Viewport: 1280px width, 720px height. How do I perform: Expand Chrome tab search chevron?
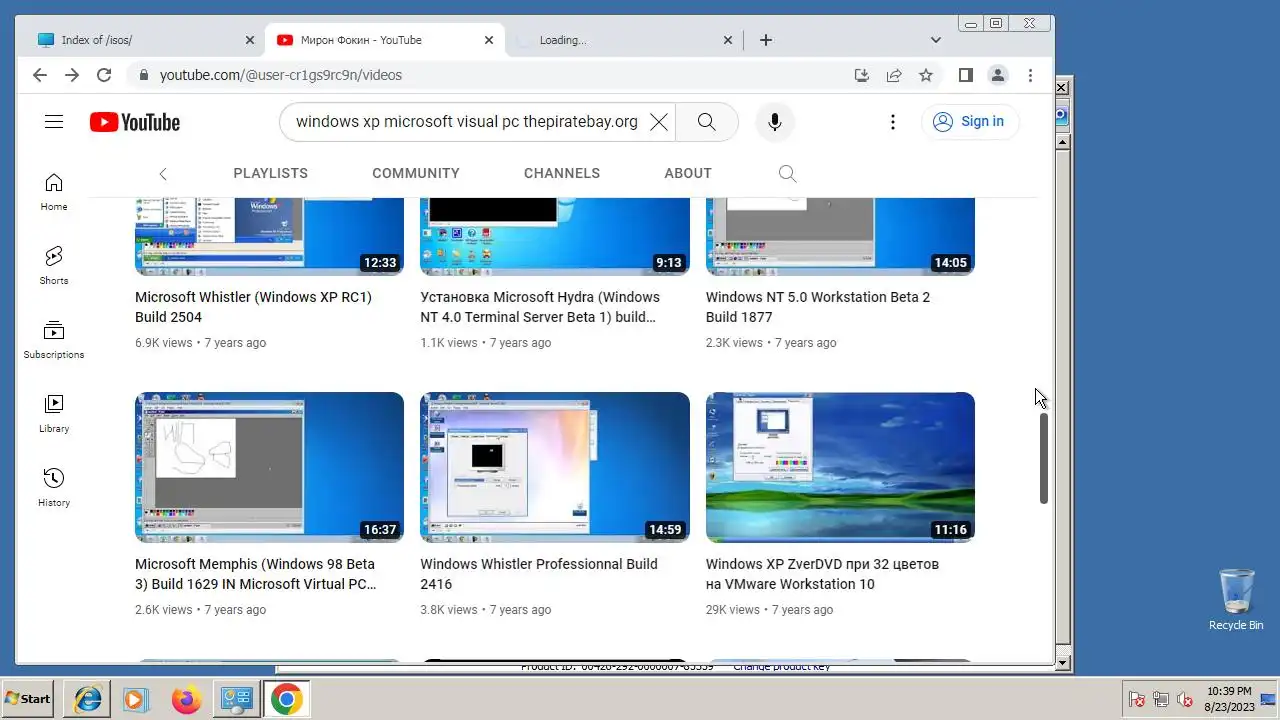936,40
